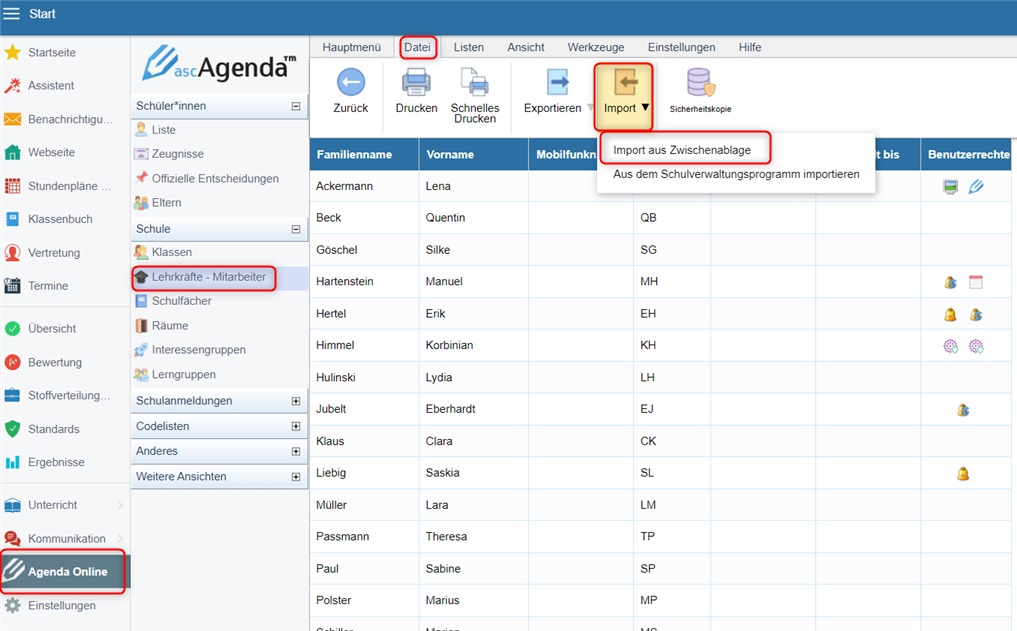
Task: Click the Drucken printer icon
Action: click(416, 83)
